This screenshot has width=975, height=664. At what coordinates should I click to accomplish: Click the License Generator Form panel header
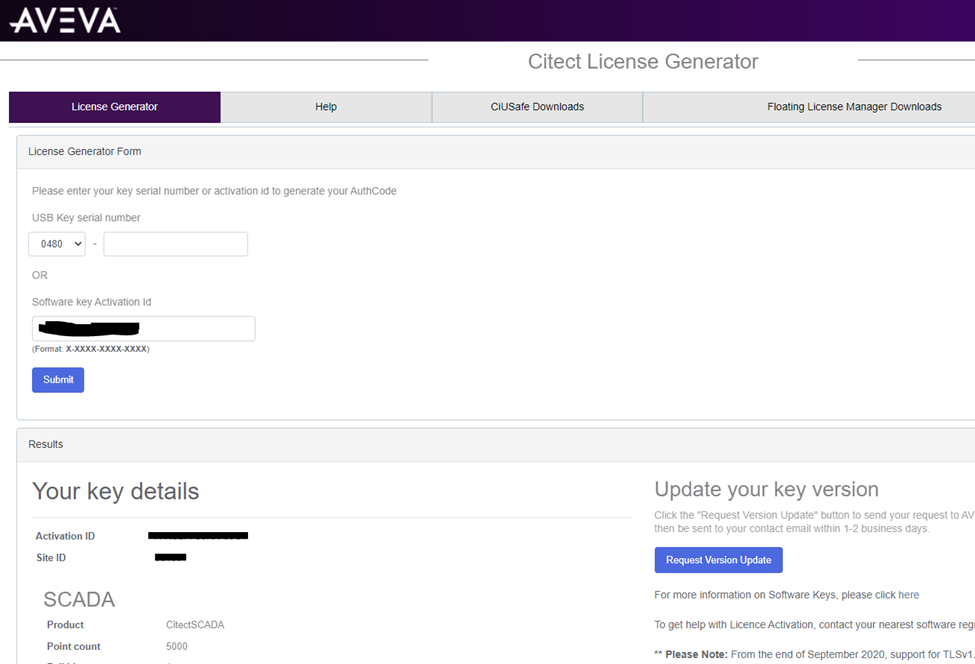pyautogui.click(x=496, y=152)
